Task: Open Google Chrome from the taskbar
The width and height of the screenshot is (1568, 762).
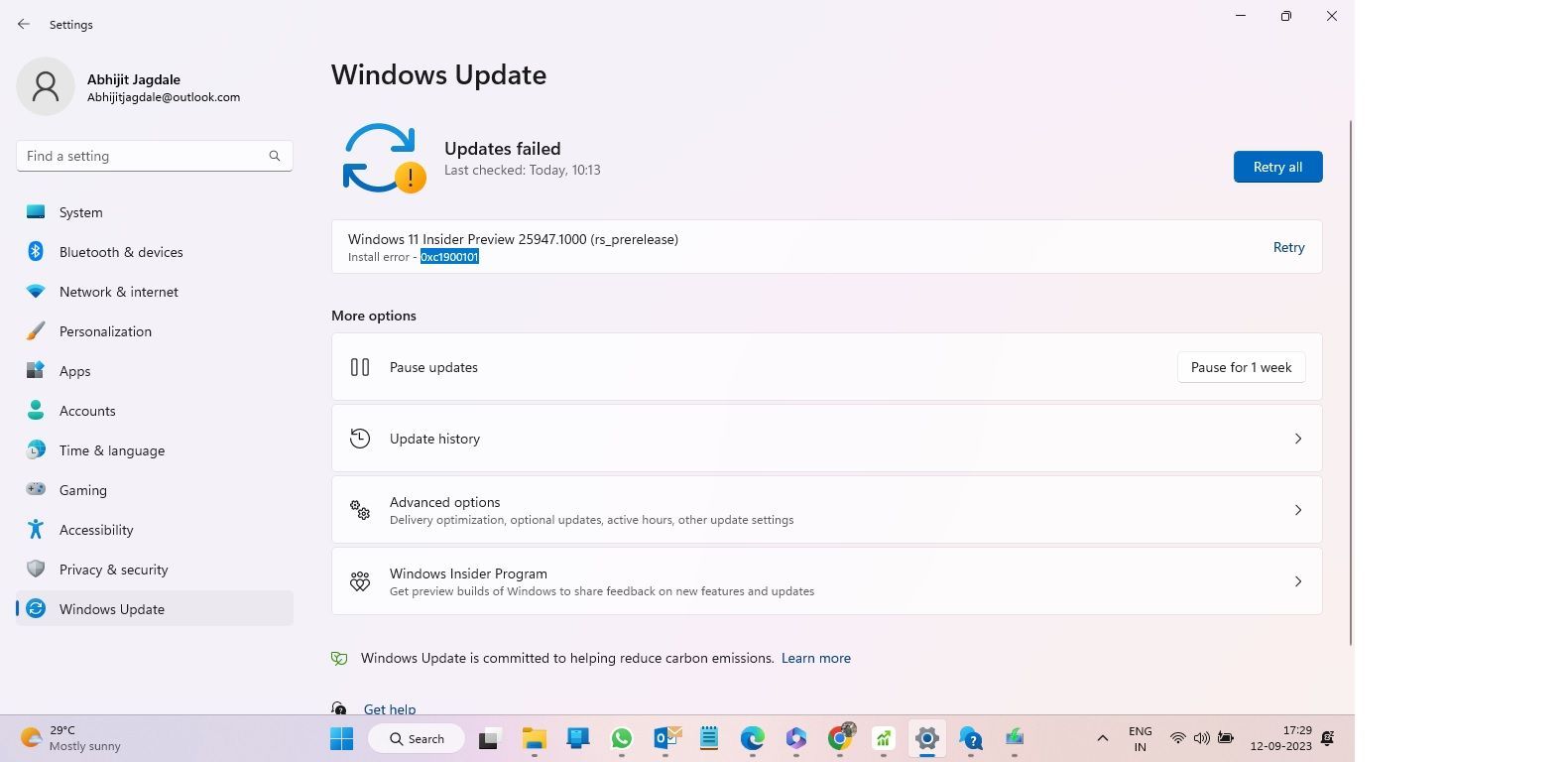Action: [x=841, y=737]
